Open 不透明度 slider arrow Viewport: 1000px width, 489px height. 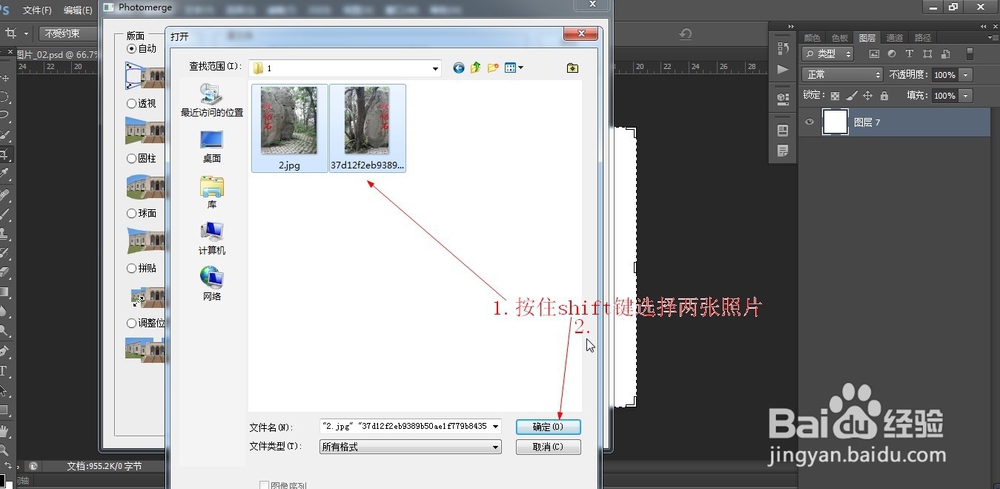coord(966,75)
